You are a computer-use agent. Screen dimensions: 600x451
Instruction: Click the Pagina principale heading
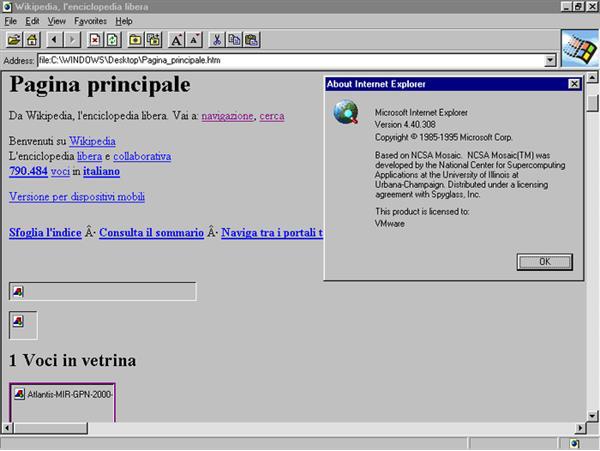point(99,85)
